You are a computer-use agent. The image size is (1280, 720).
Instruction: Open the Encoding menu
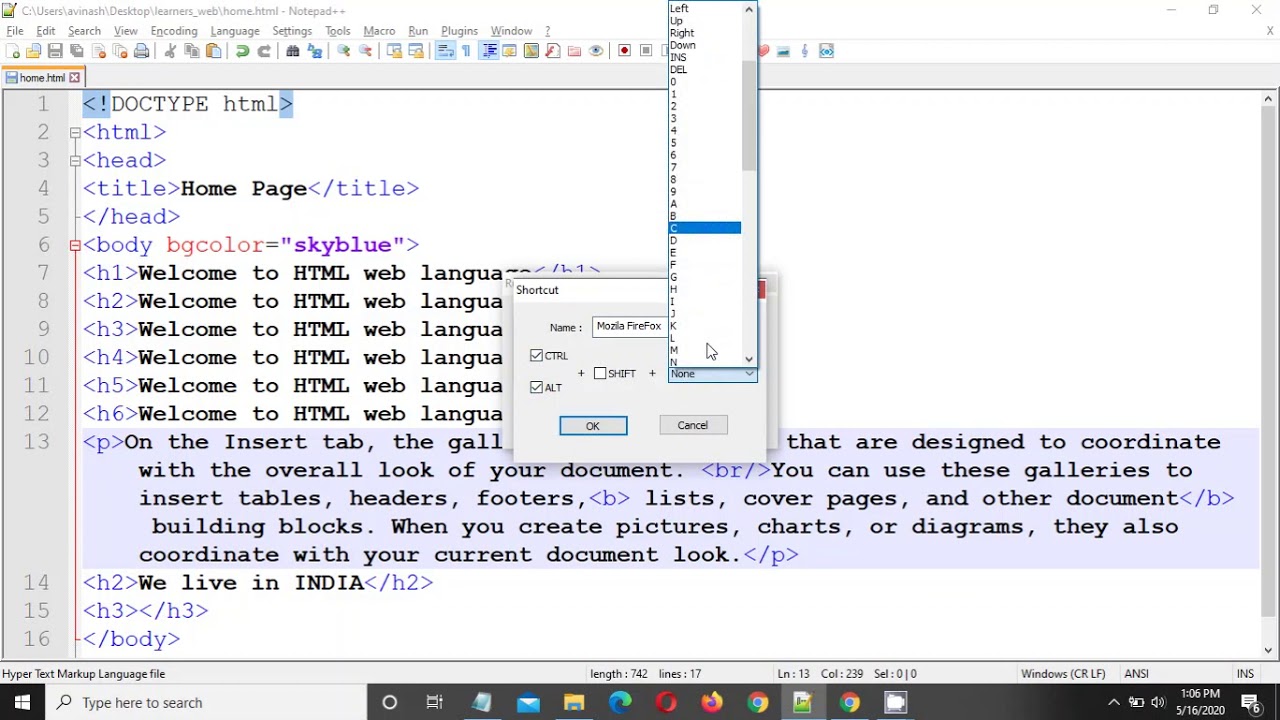(x=174, y=31)
